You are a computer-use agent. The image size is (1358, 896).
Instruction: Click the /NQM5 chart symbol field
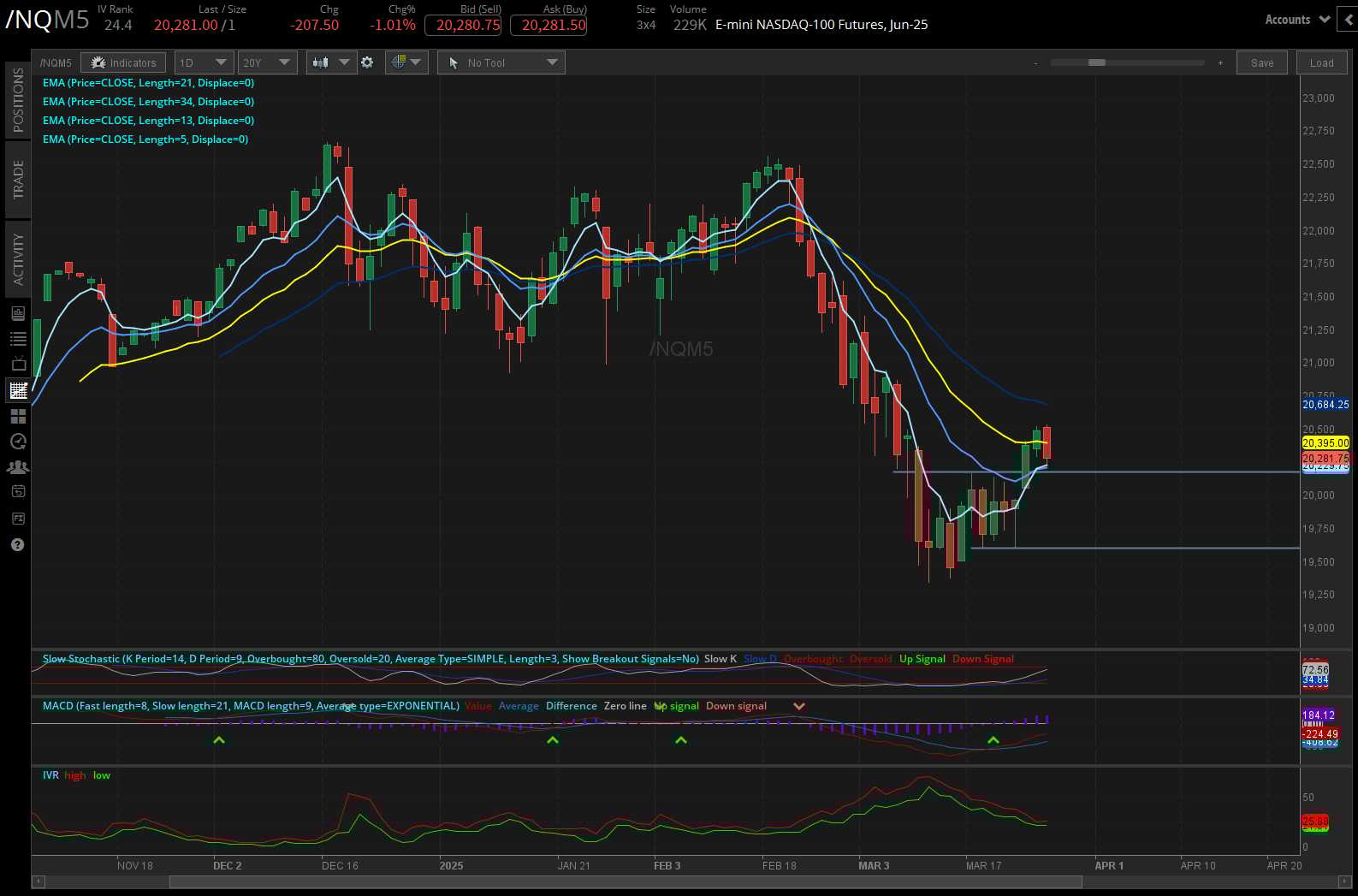56,62
